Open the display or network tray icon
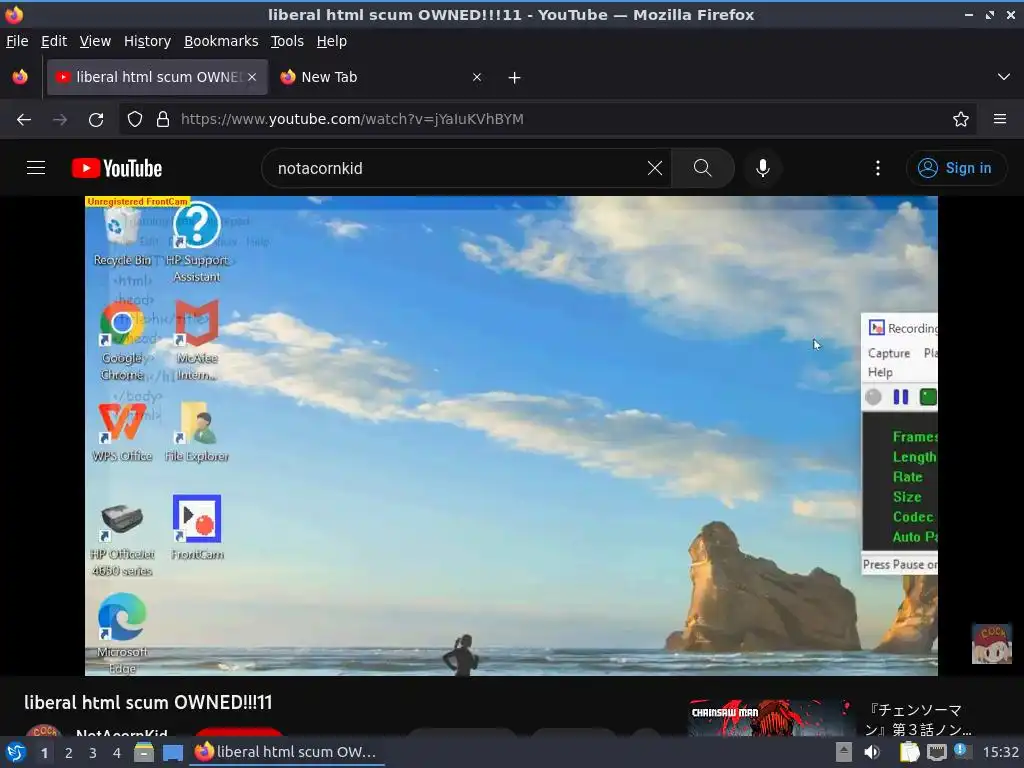Viewport: 1024px width, 768px height. (x=936, y=752)
